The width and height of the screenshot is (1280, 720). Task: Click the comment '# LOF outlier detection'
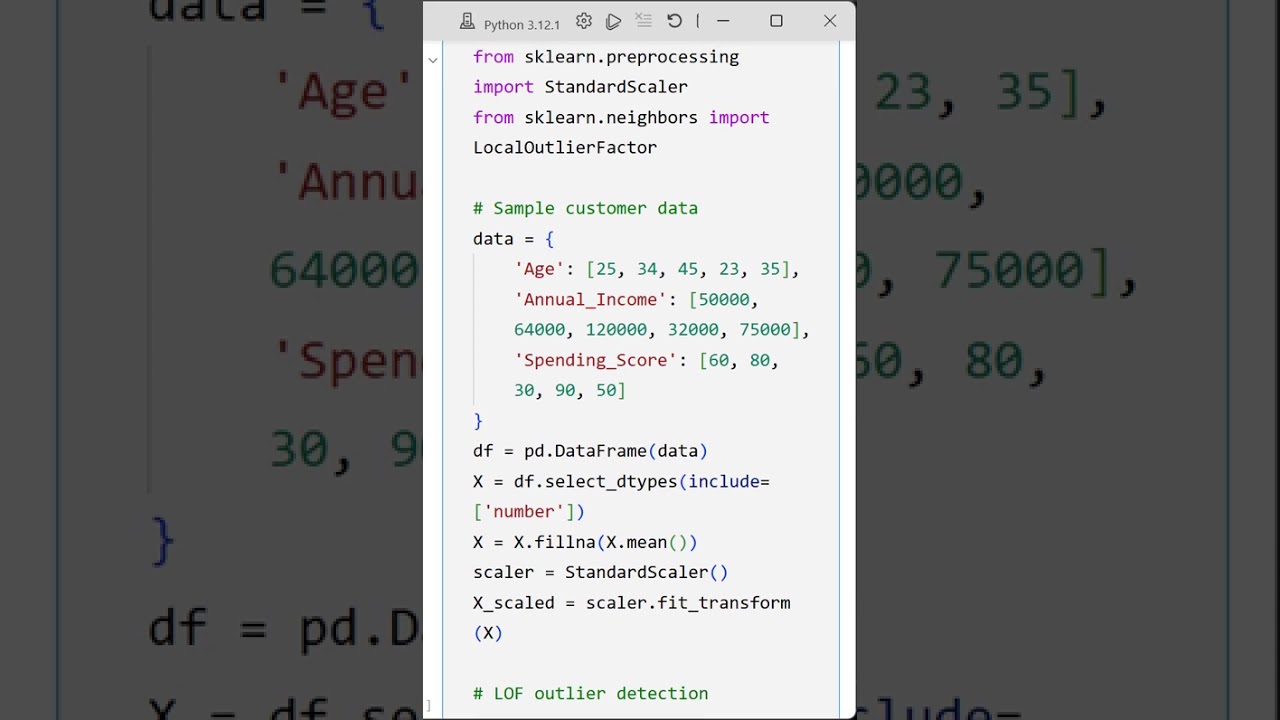(590, 693)
